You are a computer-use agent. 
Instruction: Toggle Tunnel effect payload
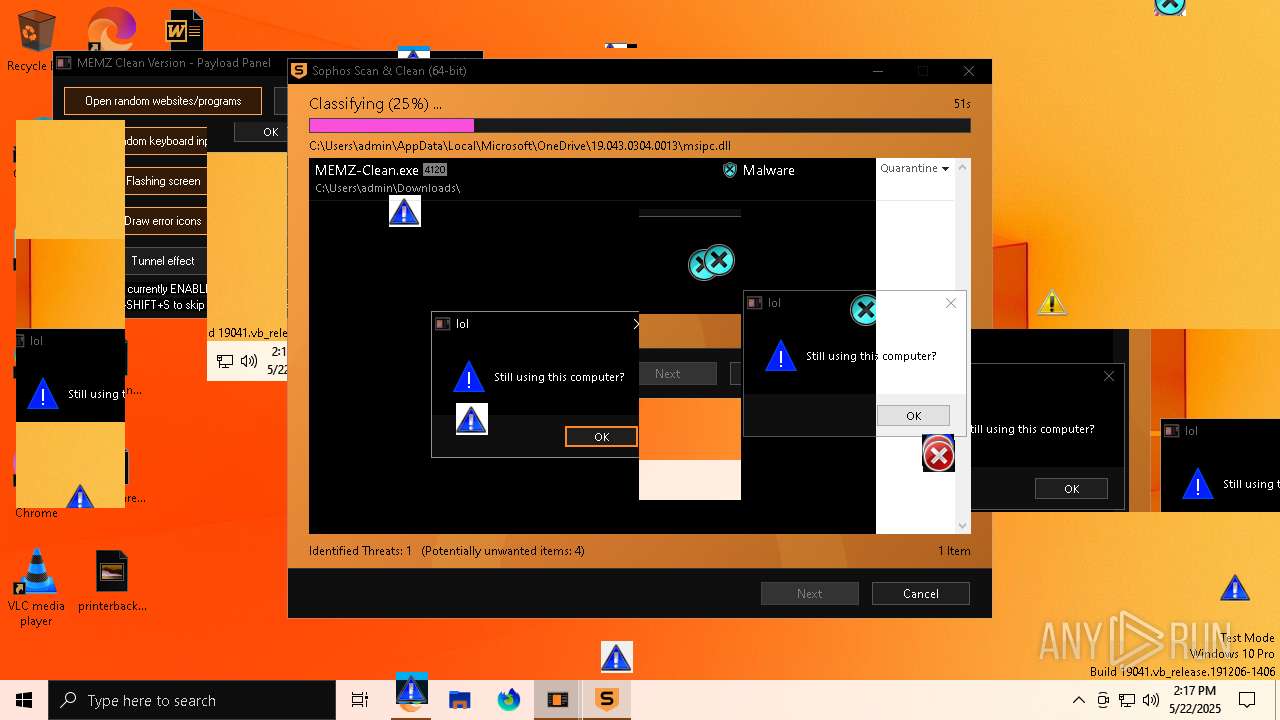pos(163,261)
